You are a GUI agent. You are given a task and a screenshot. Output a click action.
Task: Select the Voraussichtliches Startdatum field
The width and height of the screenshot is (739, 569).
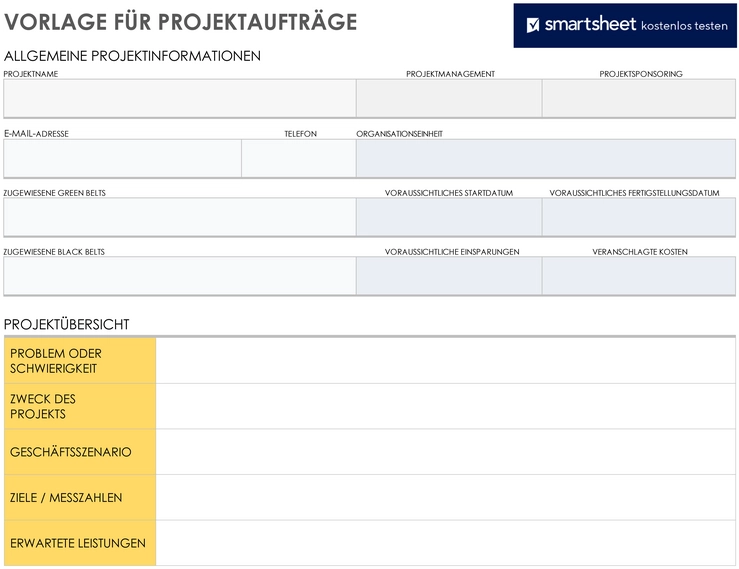pos(449,217)
